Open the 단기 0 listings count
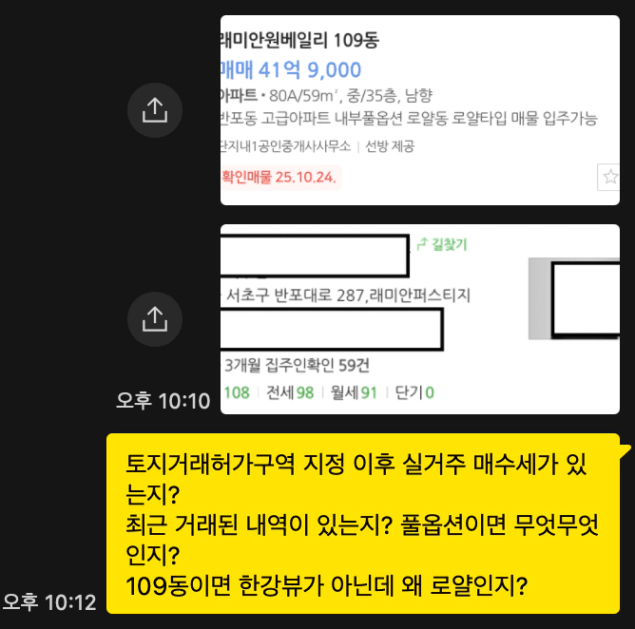The width and height of the screenshot is (635, 629). click(414, 392)
